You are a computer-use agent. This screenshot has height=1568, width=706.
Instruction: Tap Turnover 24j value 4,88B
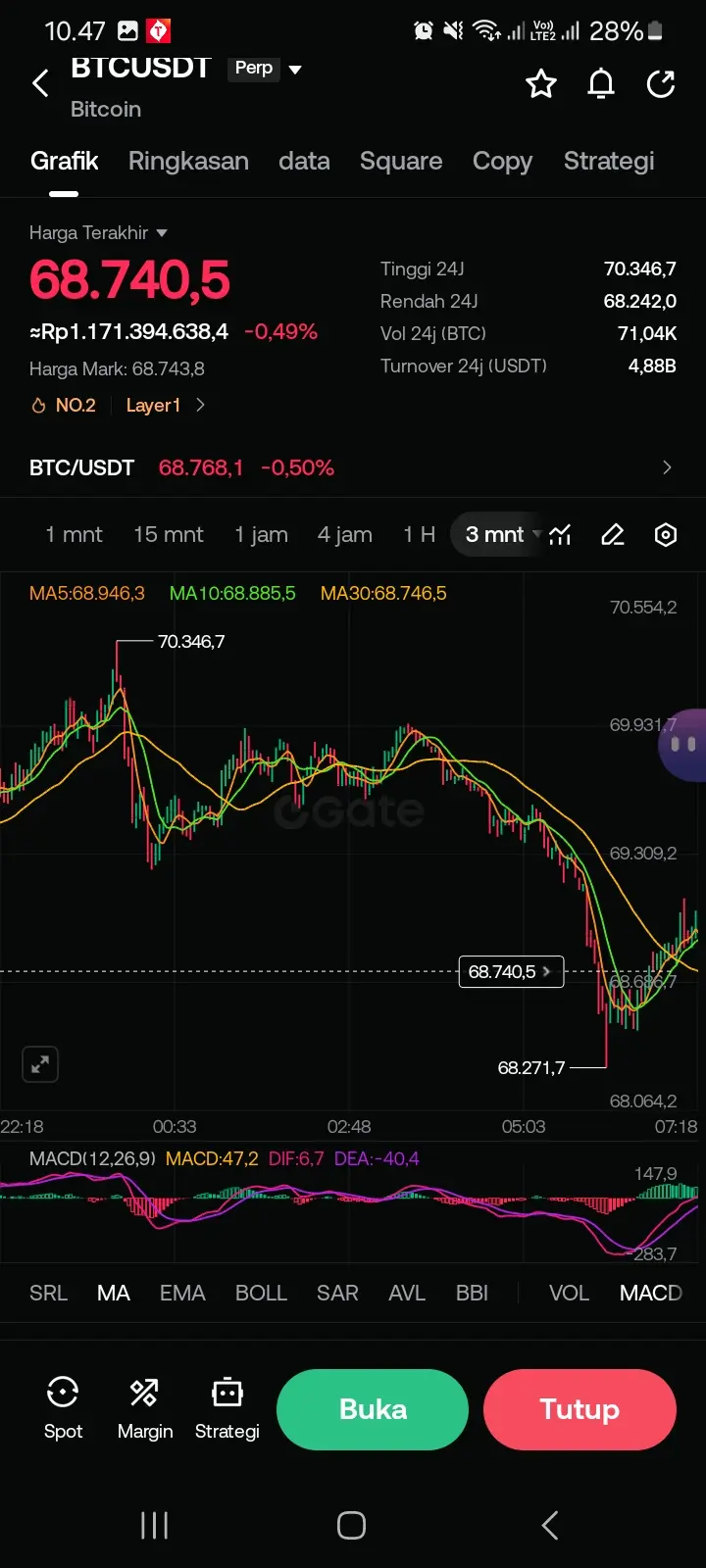point(652,366)
